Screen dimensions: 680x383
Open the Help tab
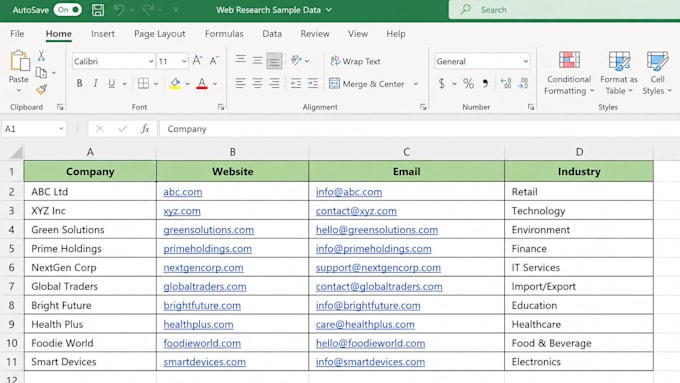[x=396, y=33]
